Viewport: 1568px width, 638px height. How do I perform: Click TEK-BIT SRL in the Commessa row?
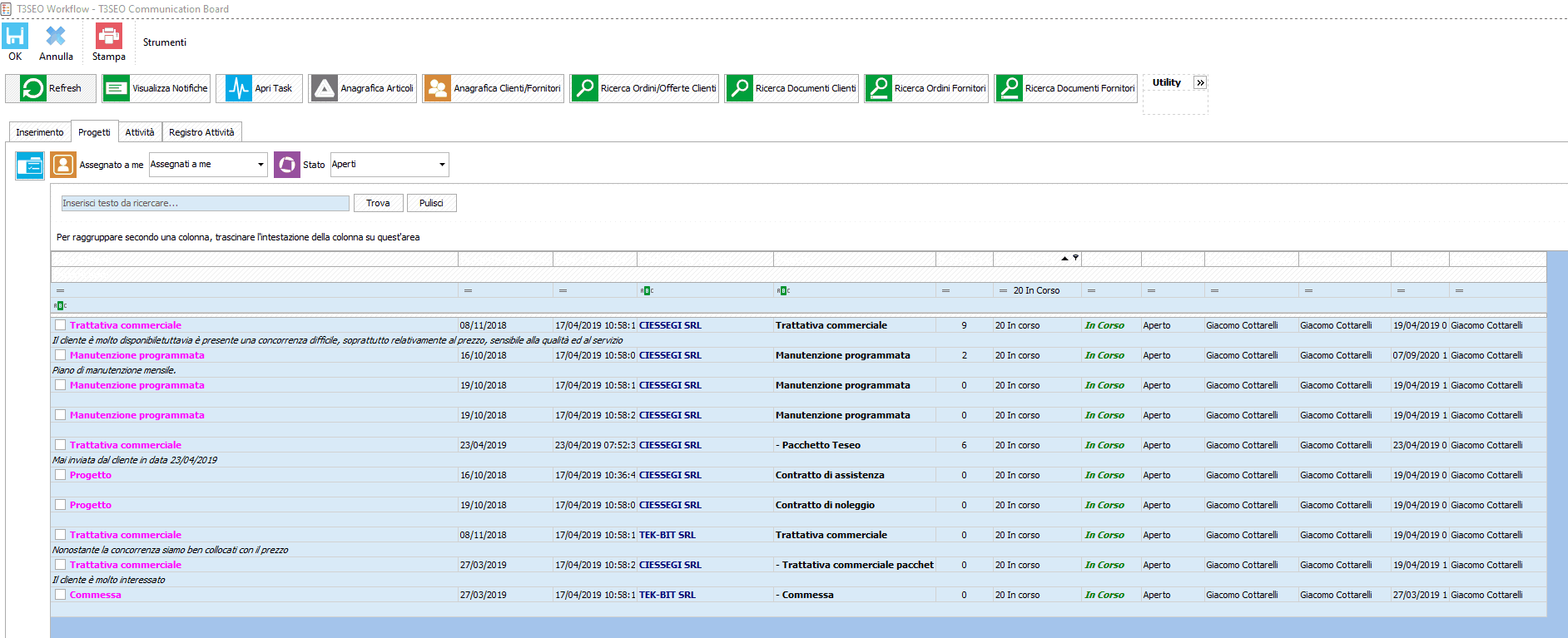tap(667, 595)
